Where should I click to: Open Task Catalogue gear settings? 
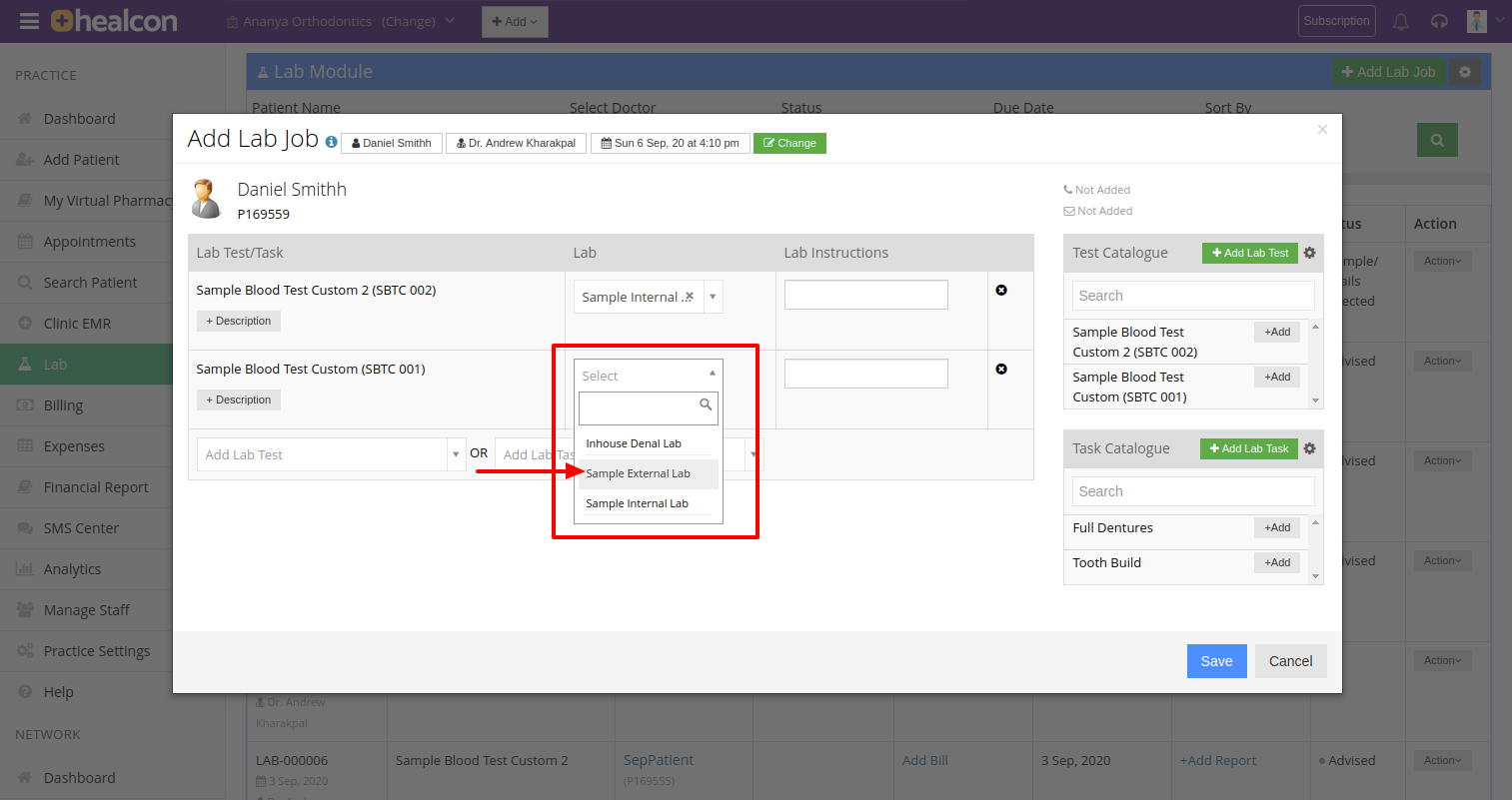click(1310, 448)
